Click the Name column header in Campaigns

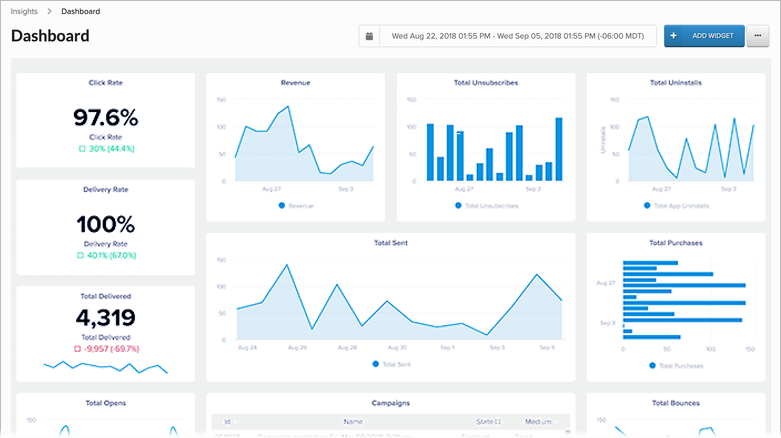353,422
